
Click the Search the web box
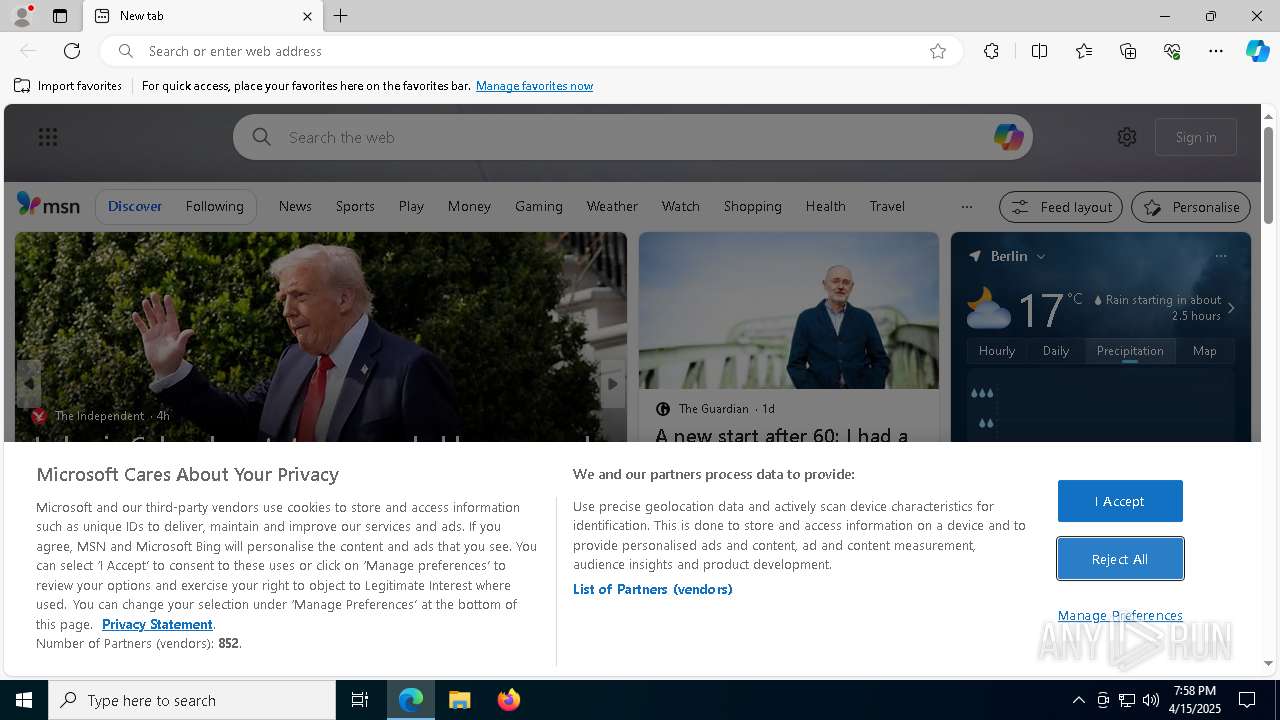pos(632,137)
